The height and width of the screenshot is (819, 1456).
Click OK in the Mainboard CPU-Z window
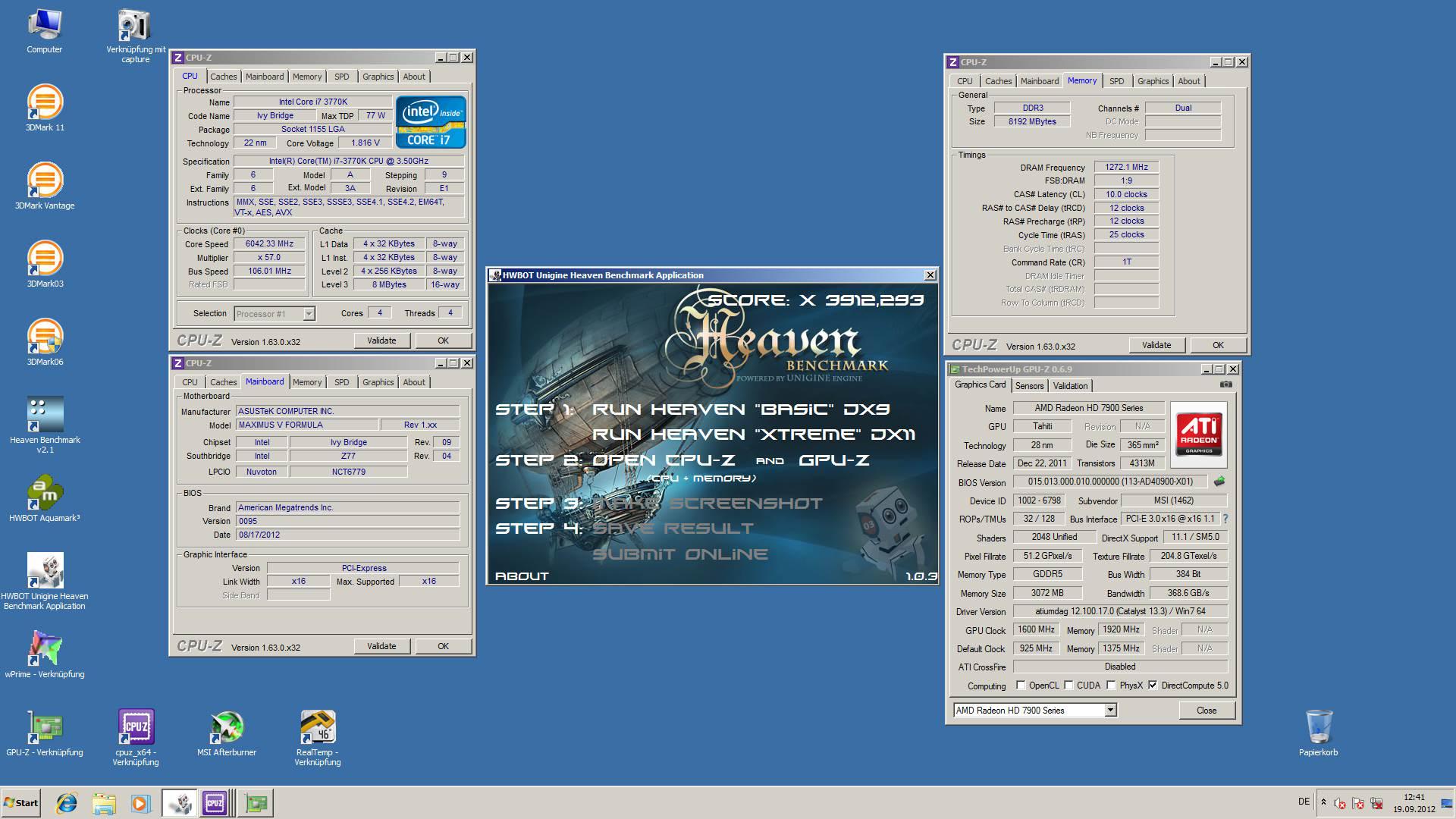pos(443,646)
